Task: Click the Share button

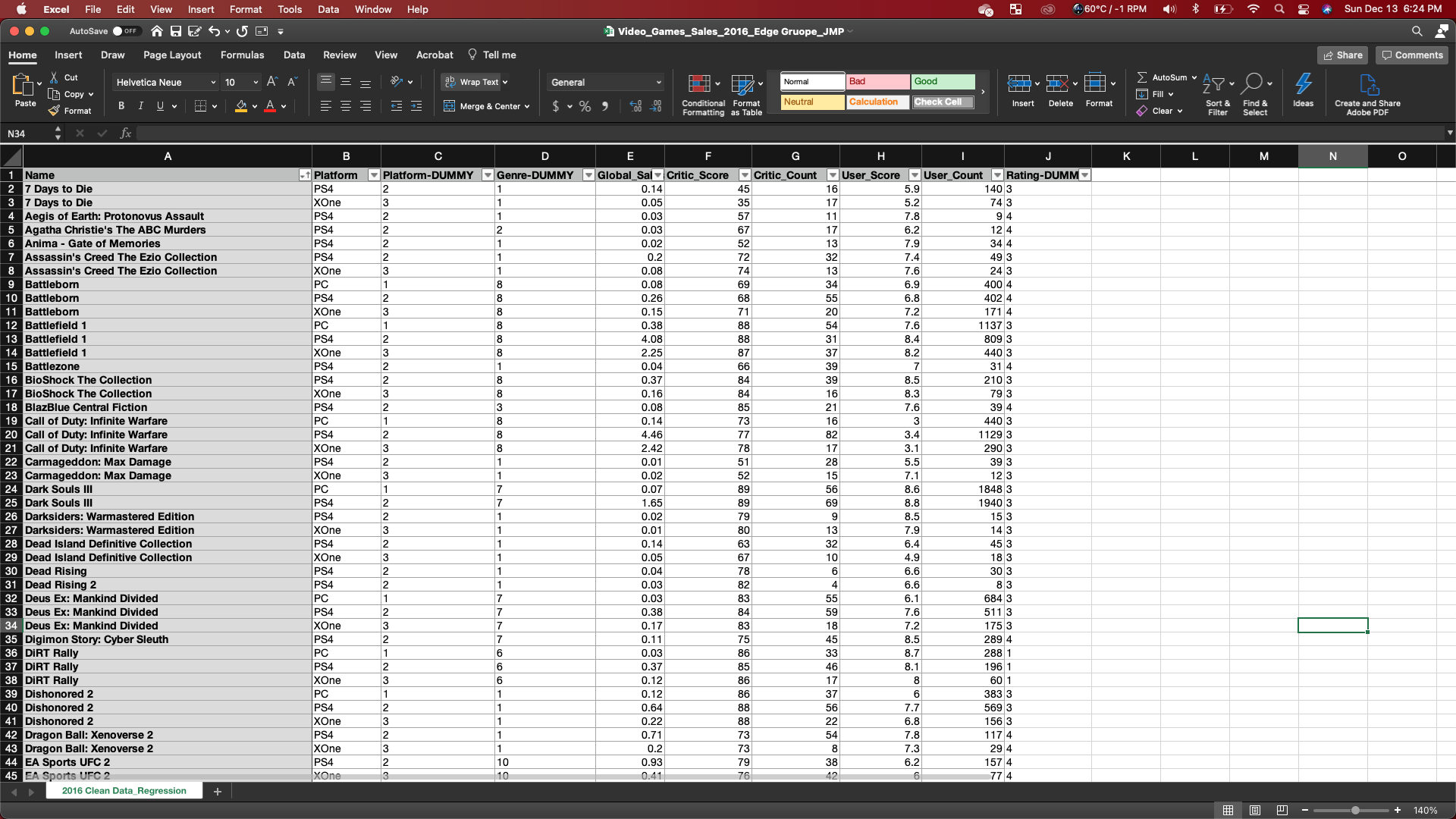Action: point(1342,55)
